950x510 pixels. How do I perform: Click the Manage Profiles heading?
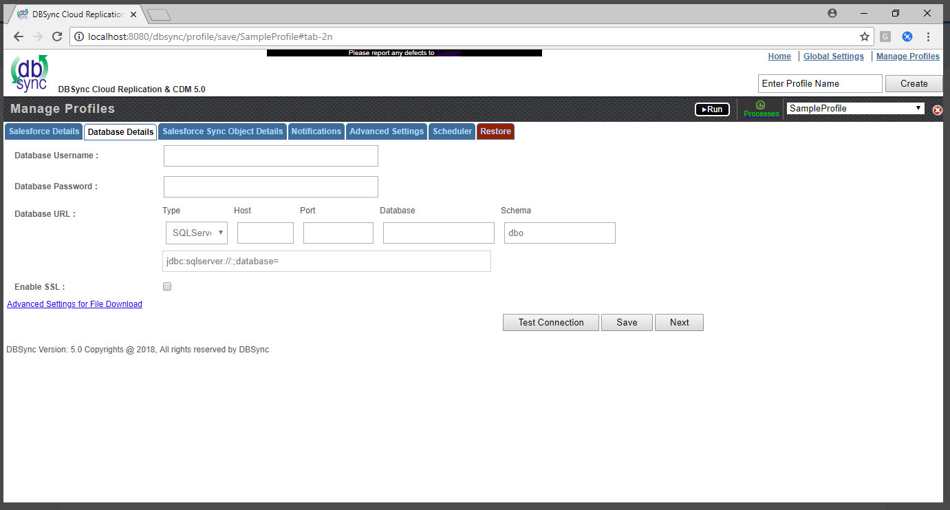coord(62,108)
